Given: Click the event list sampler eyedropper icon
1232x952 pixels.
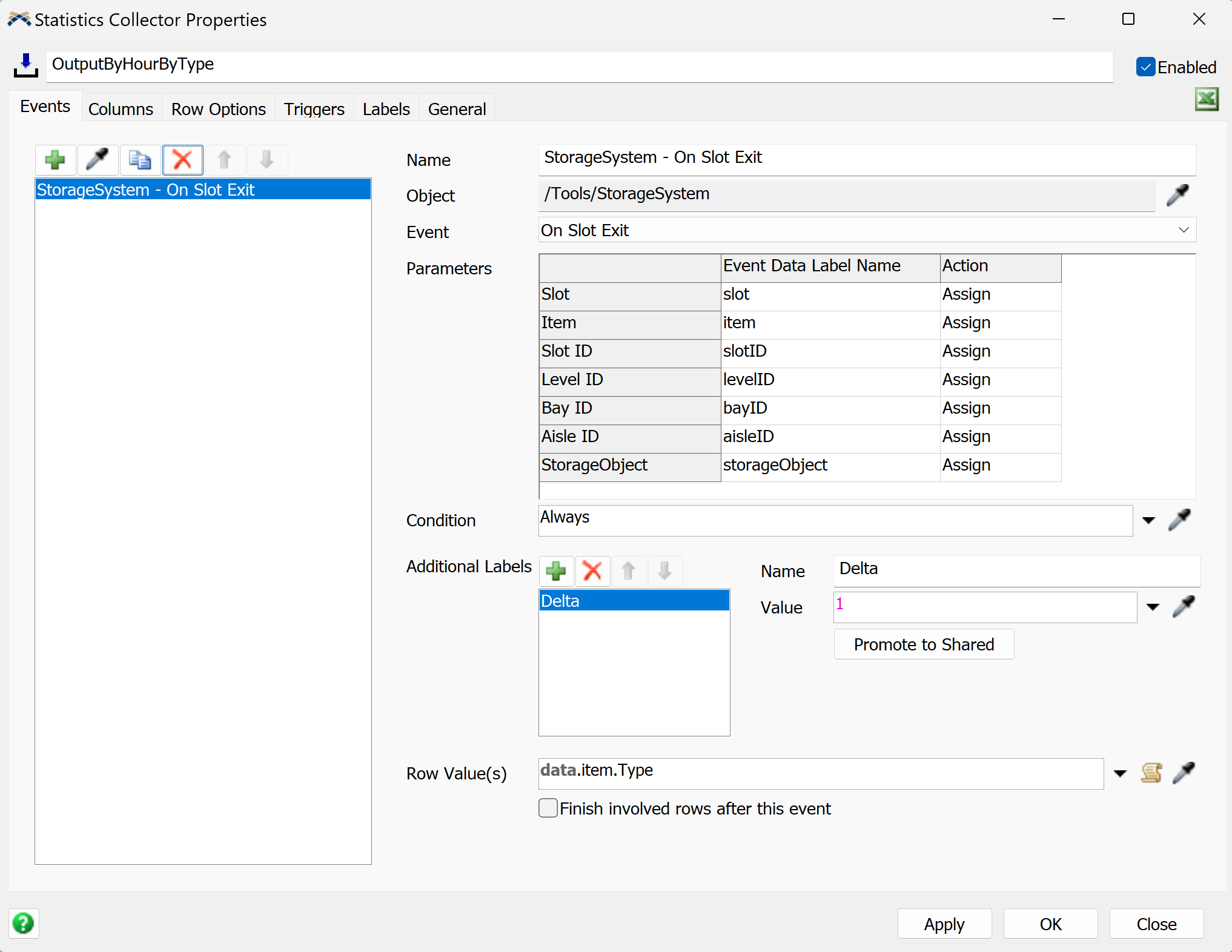Looking at the screenshot, I should coord(98,160).
